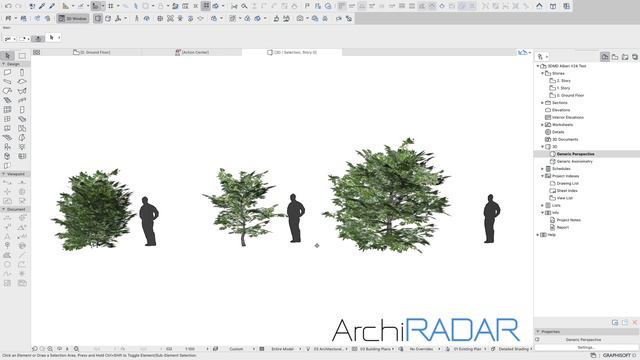Image resolution: width=640 pixels, height=360 pixels.
Task: Select the Beam tool
Action: [x=7, y=82]
